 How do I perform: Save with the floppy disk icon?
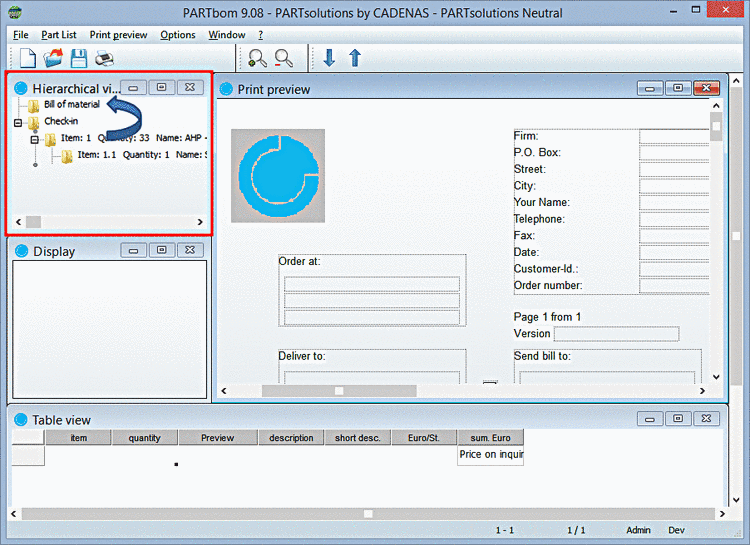coord(79,58)
